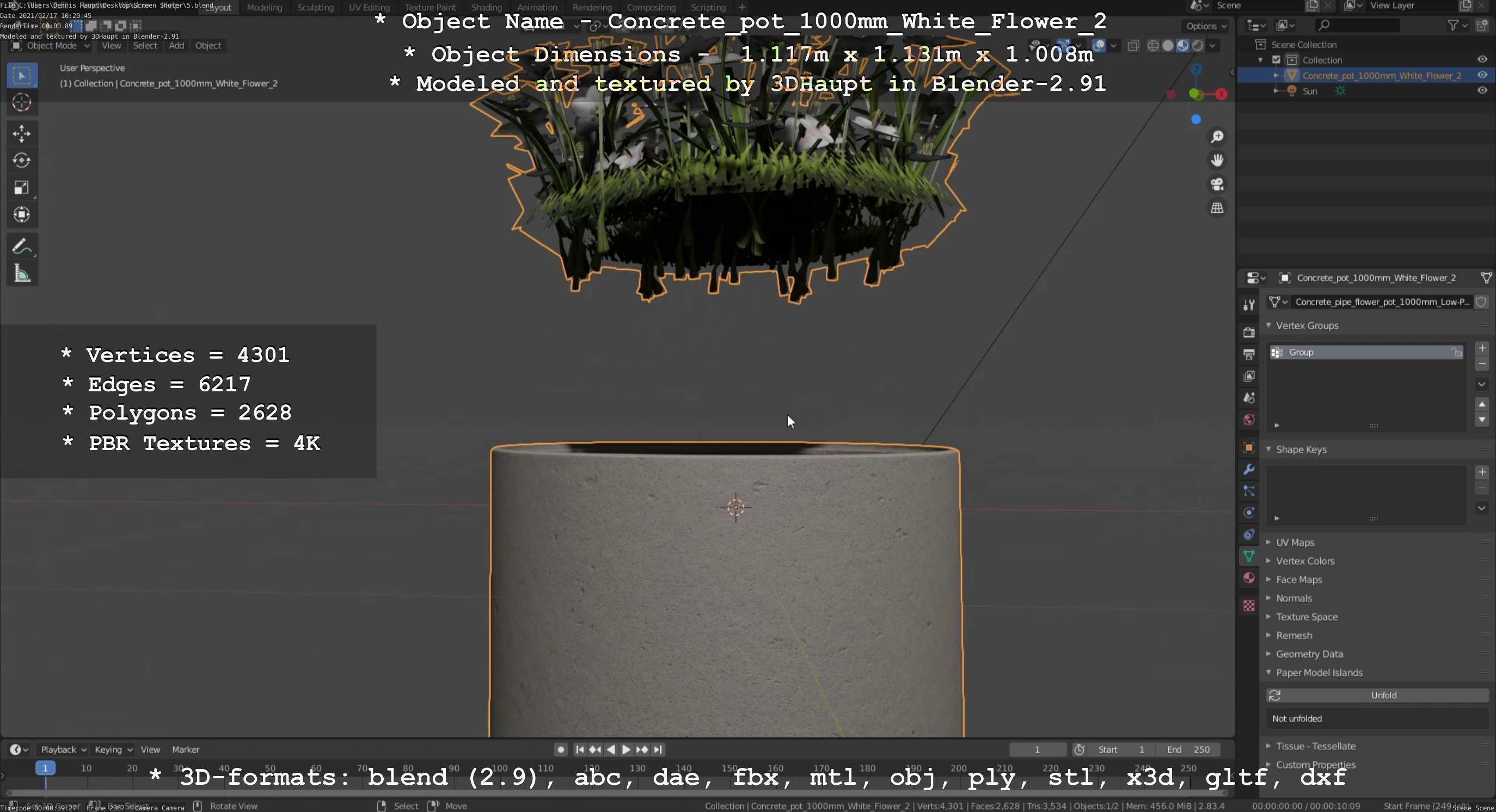
Task: Open the Output properties tab
Action: pos(1249,354)
